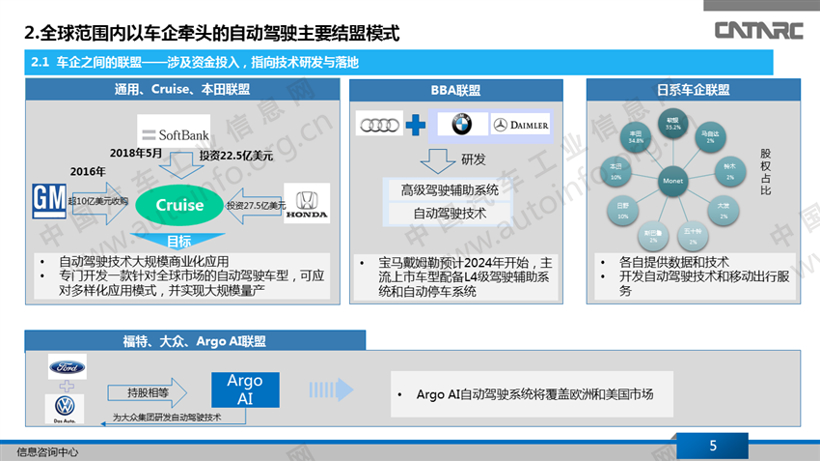Click the Volkswagen logo

pyautogui.click(x=65, y=409)
